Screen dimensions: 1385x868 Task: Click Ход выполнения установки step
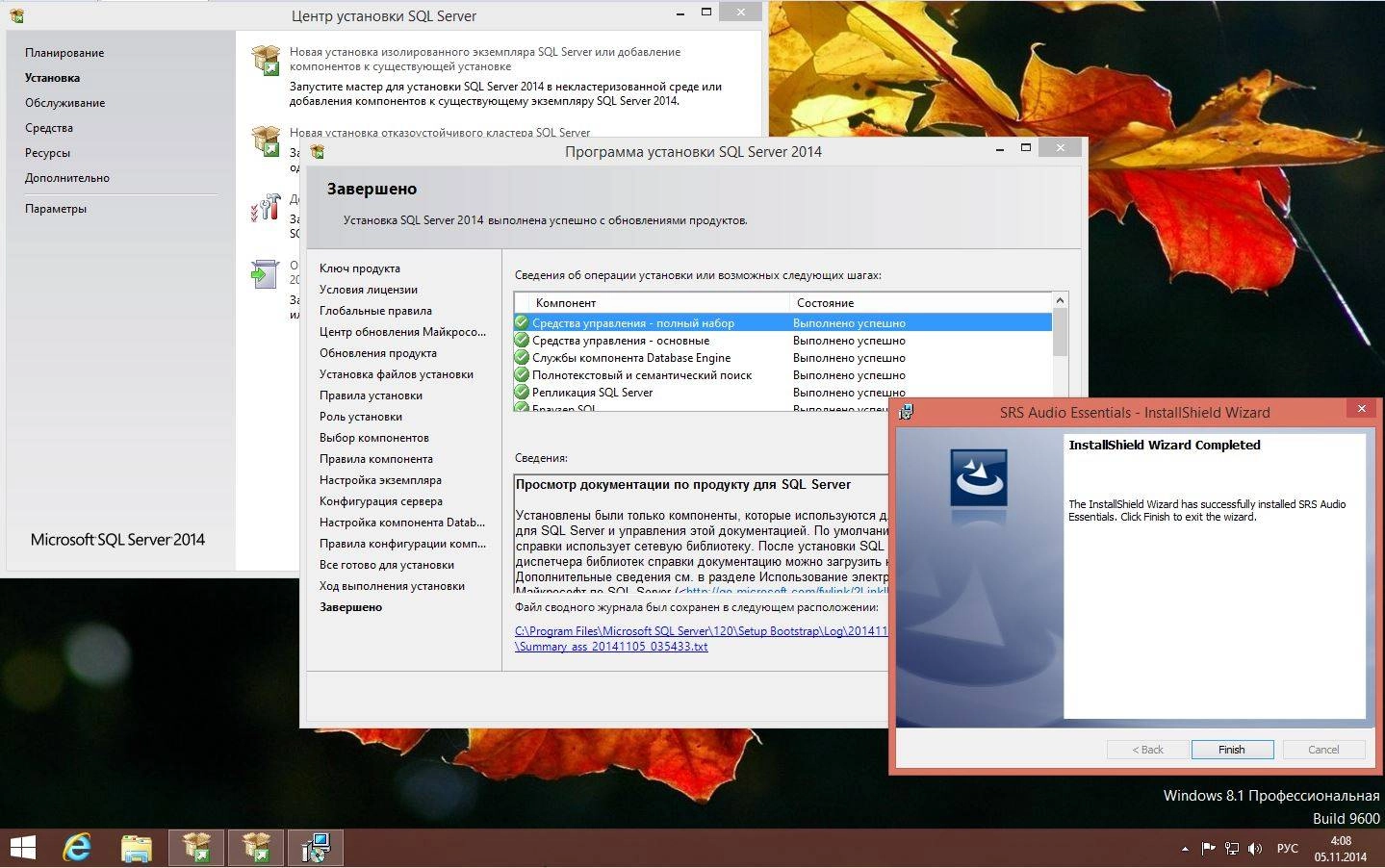pyautogui.click(x=392, y=586)
